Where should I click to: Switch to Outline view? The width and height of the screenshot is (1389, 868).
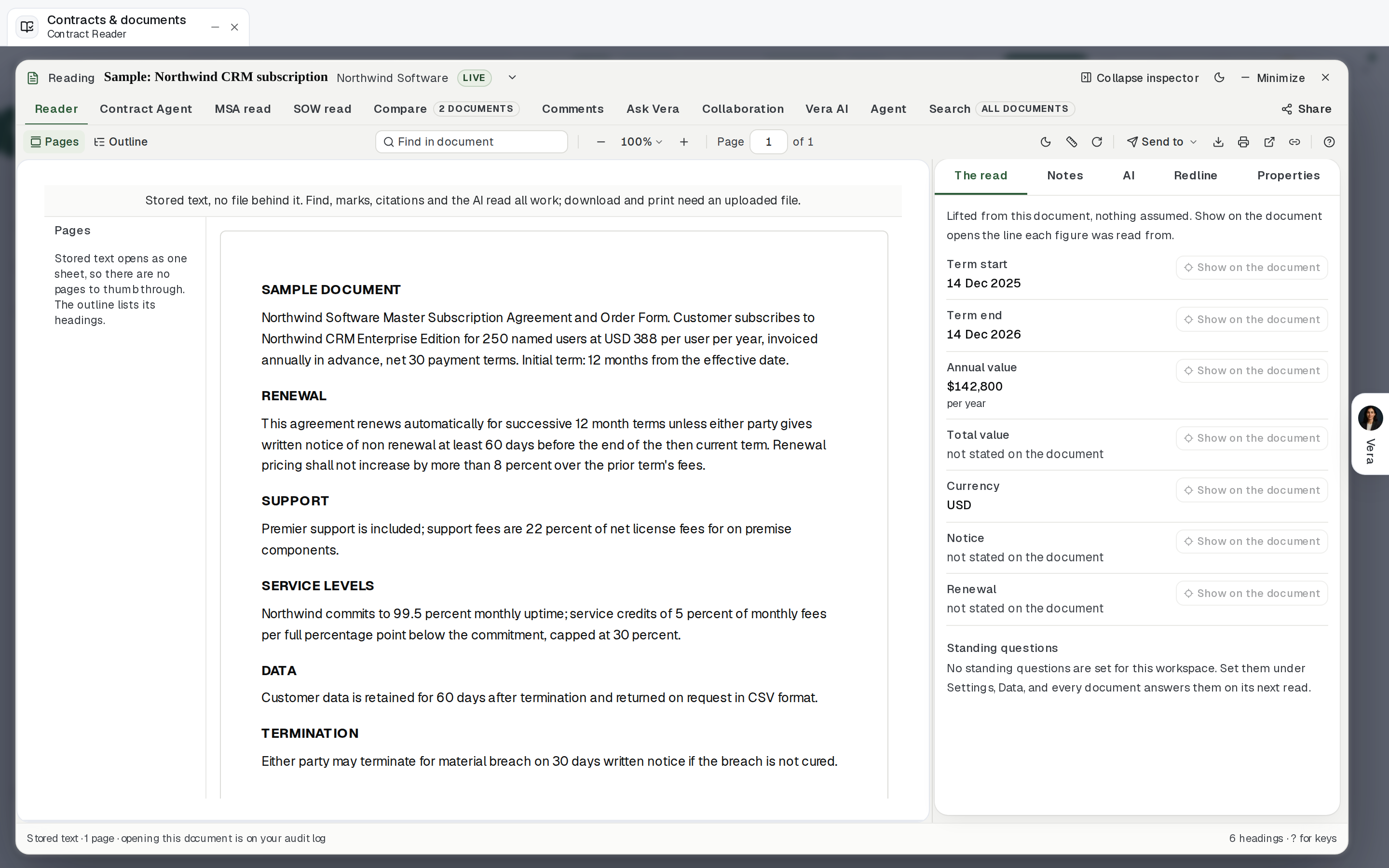(x=121, y=142)
